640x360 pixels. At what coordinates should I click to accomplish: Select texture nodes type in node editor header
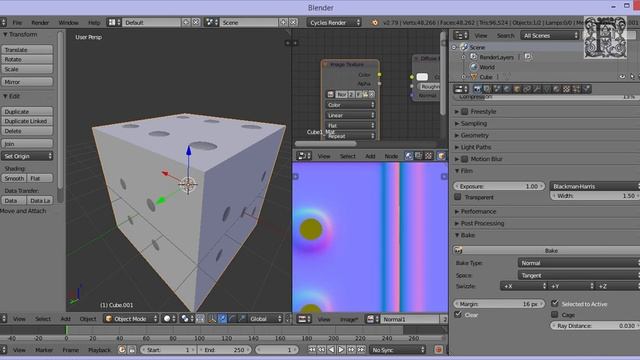[429, 156]
